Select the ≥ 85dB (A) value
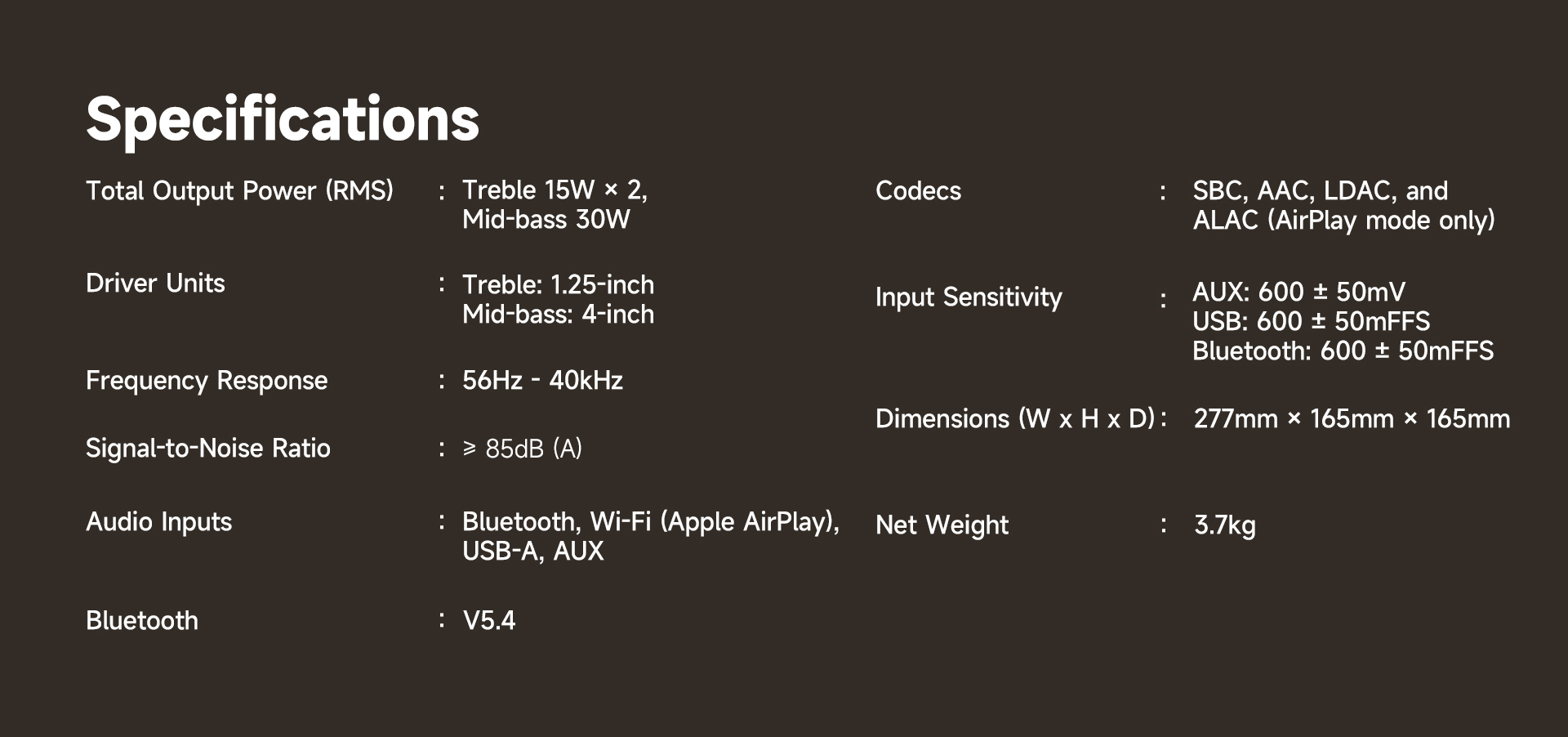This screenshot has height=737, width=1568. click(522, 449)
